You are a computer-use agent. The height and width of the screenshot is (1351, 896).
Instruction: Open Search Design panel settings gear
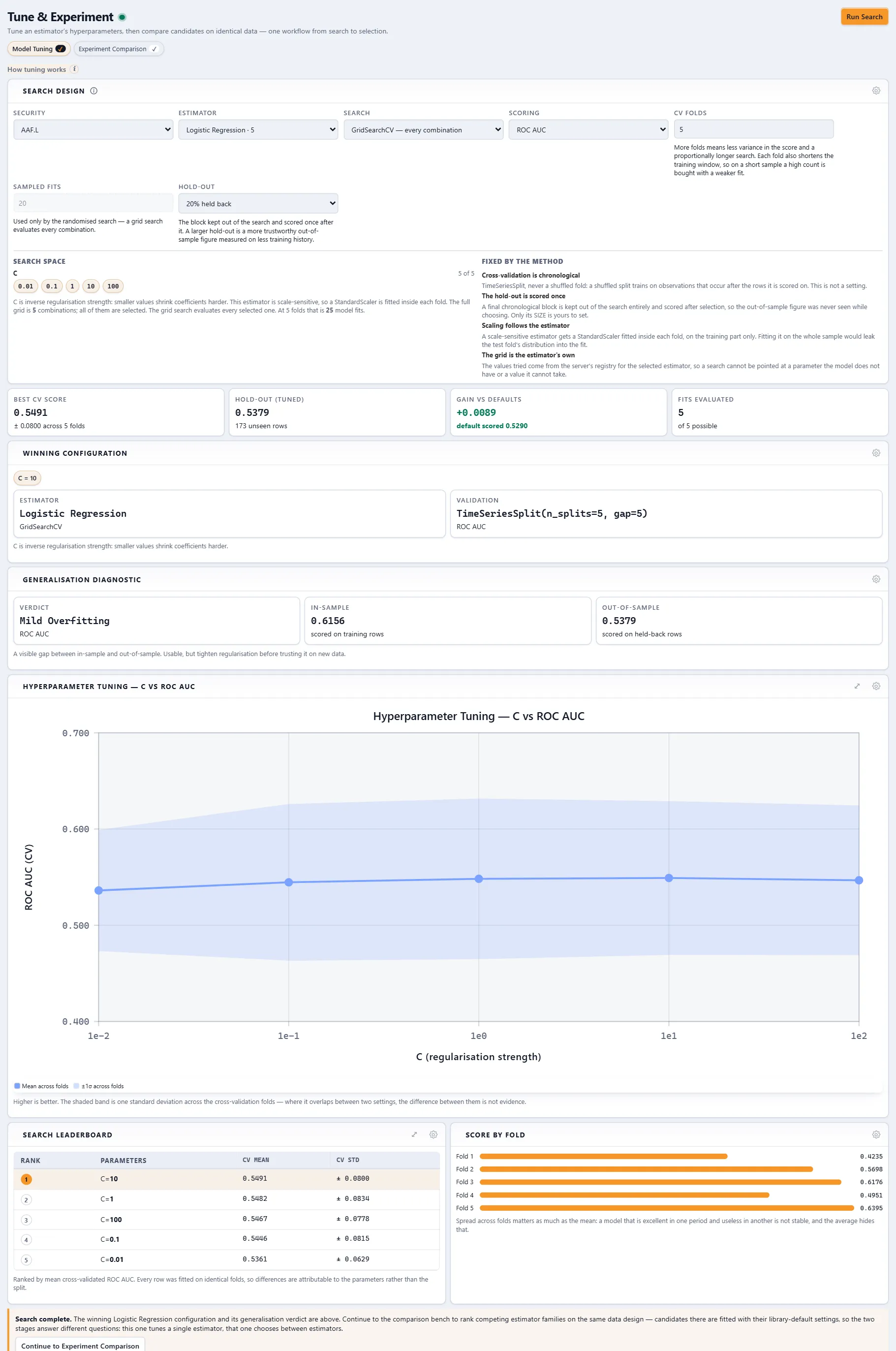[875, 91]
